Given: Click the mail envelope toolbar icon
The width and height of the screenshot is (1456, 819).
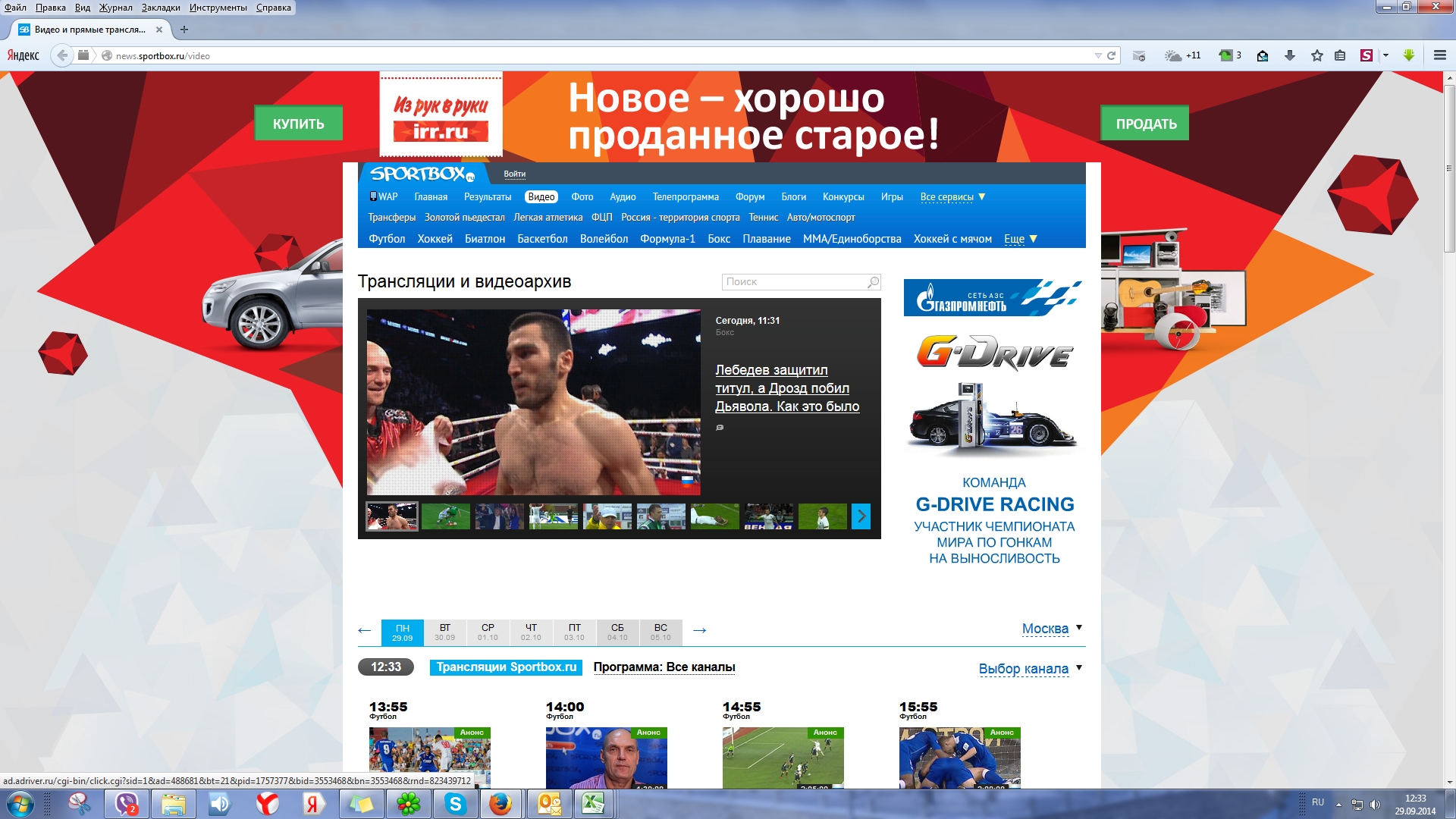Looking at the screenshot, I should [x=1139, y=55].
